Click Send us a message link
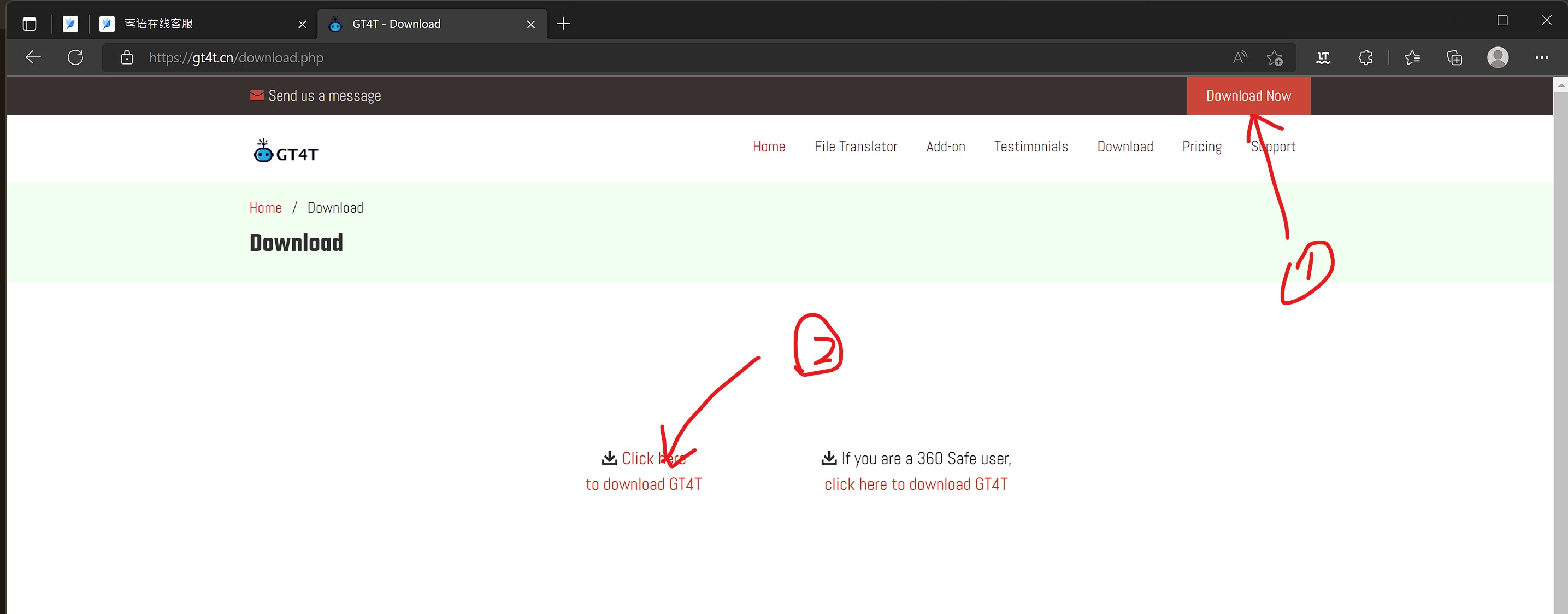 (324, 96)
